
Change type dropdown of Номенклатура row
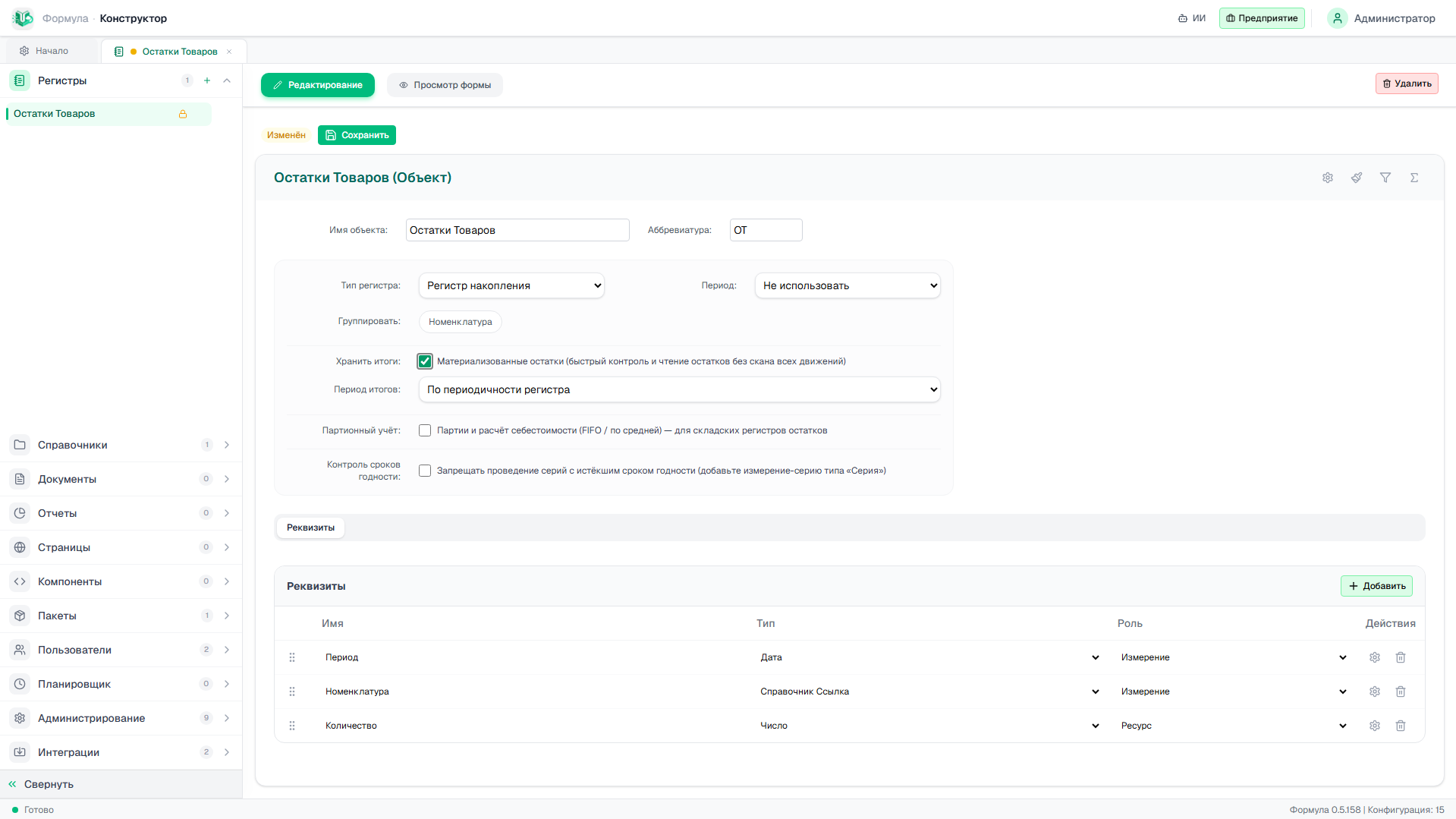(x=929, y=691)
